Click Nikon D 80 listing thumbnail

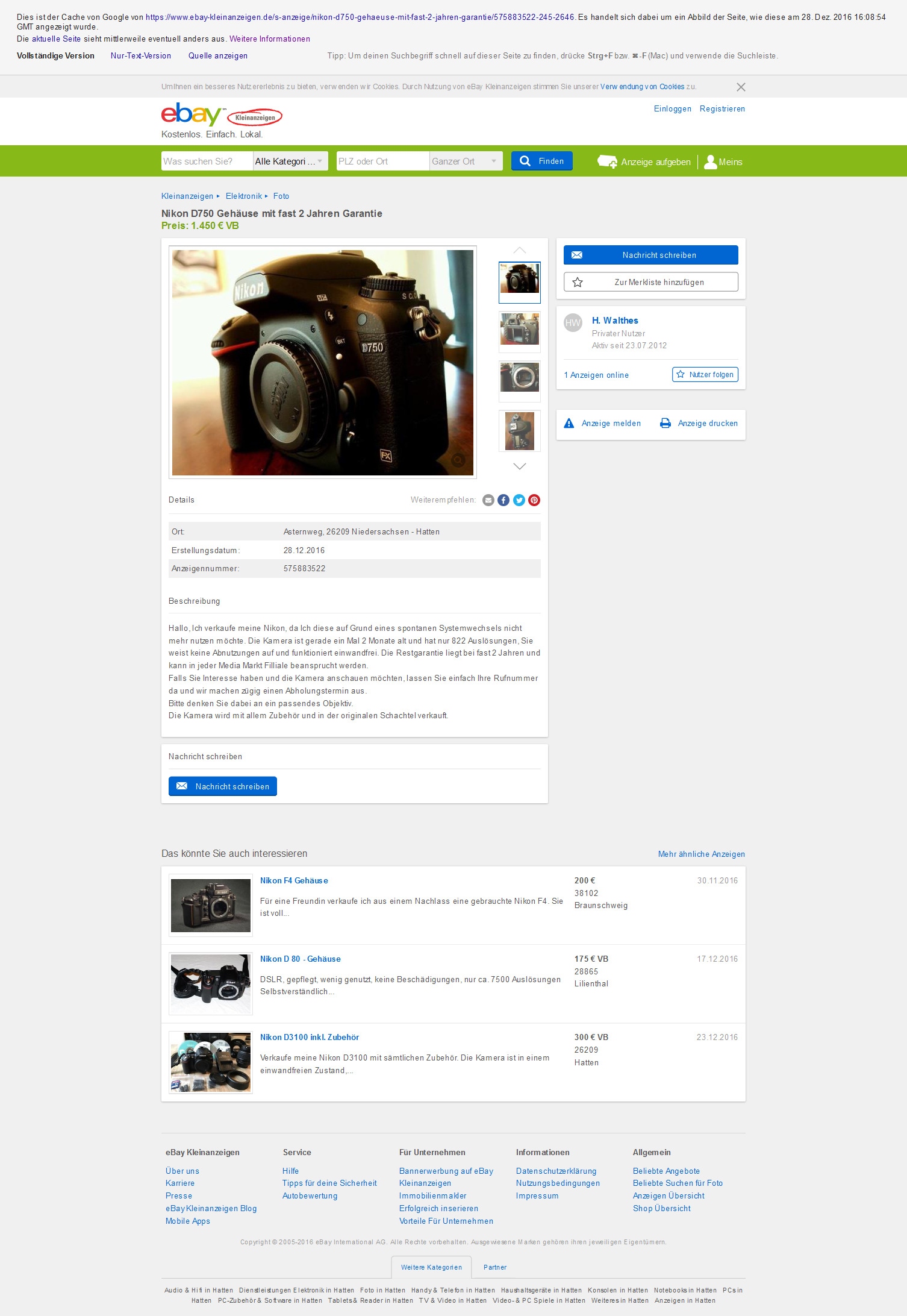(211, 984)
